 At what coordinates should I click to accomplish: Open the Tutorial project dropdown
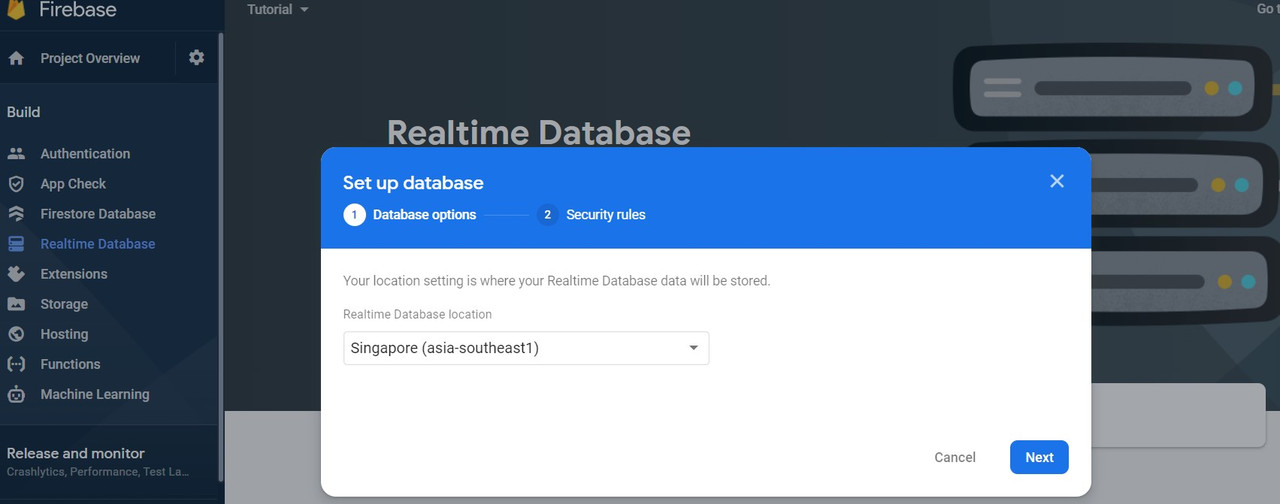tap(278, 9)
